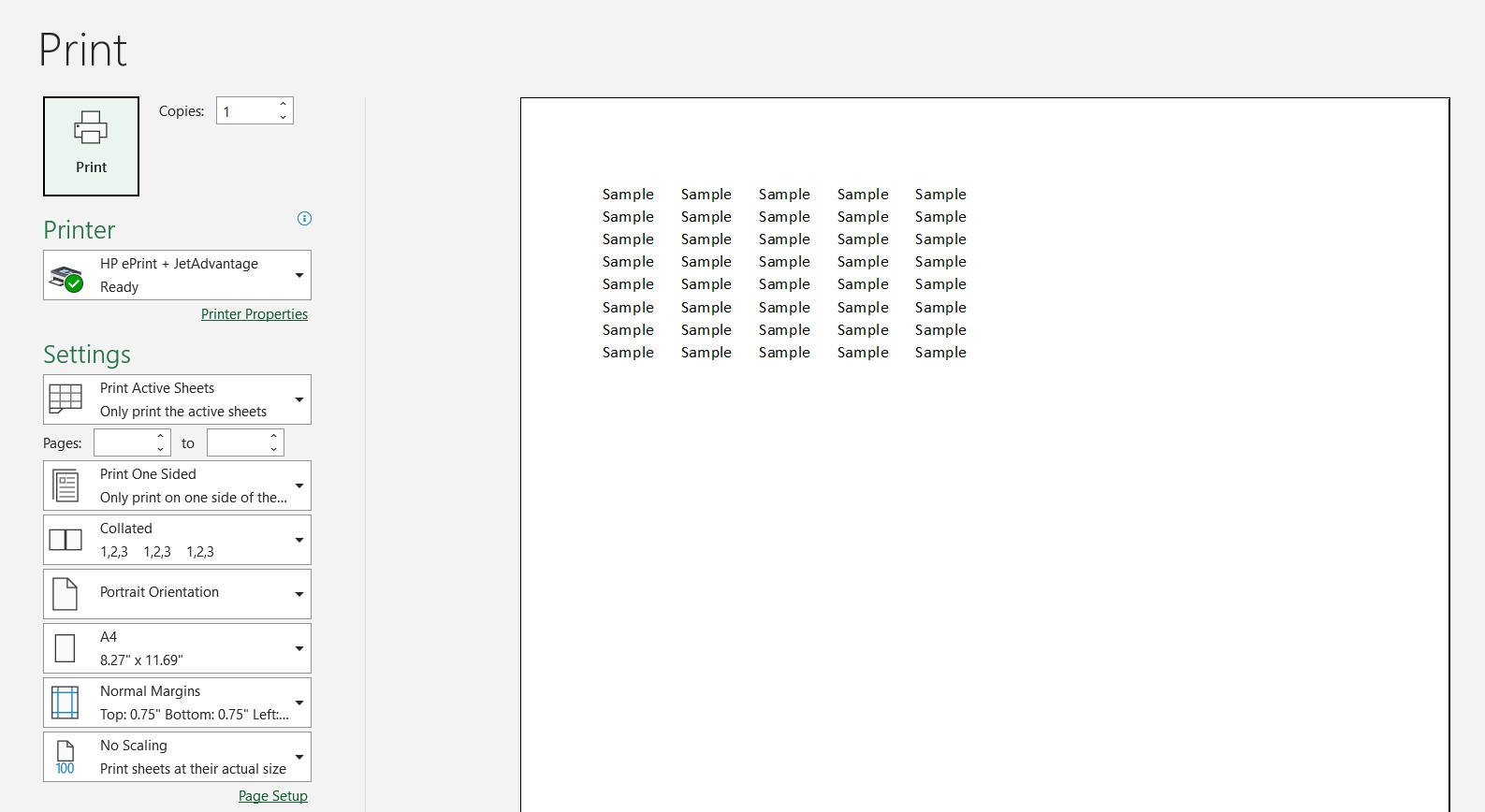Click the printer info icon

coord(304,219)
